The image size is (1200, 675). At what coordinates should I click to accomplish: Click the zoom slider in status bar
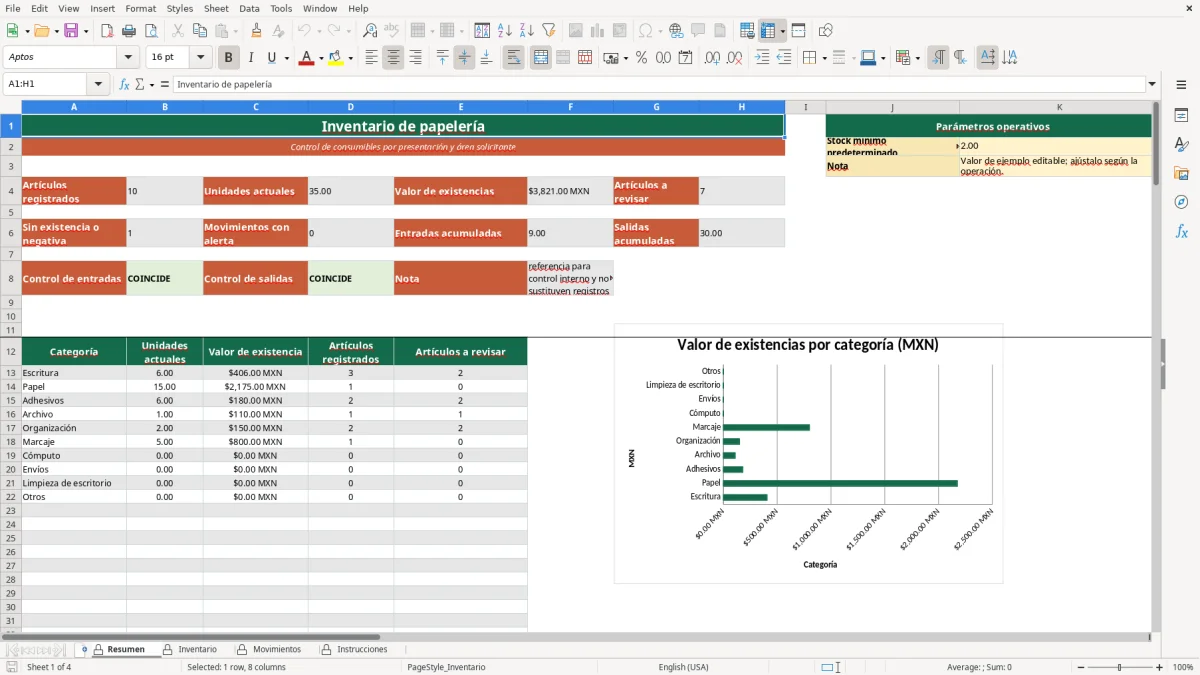1118,667
